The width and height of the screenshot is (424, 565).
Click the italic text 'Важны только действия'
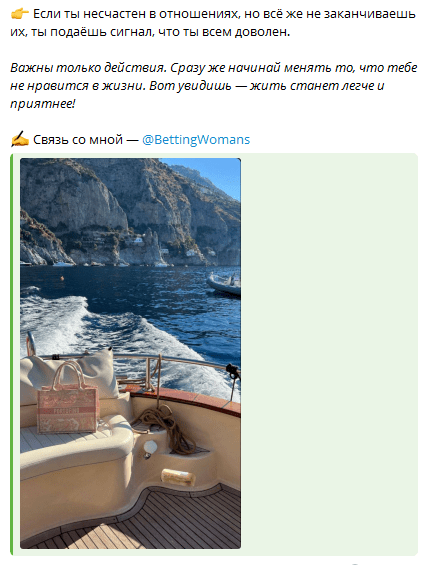tap(88, 68)
